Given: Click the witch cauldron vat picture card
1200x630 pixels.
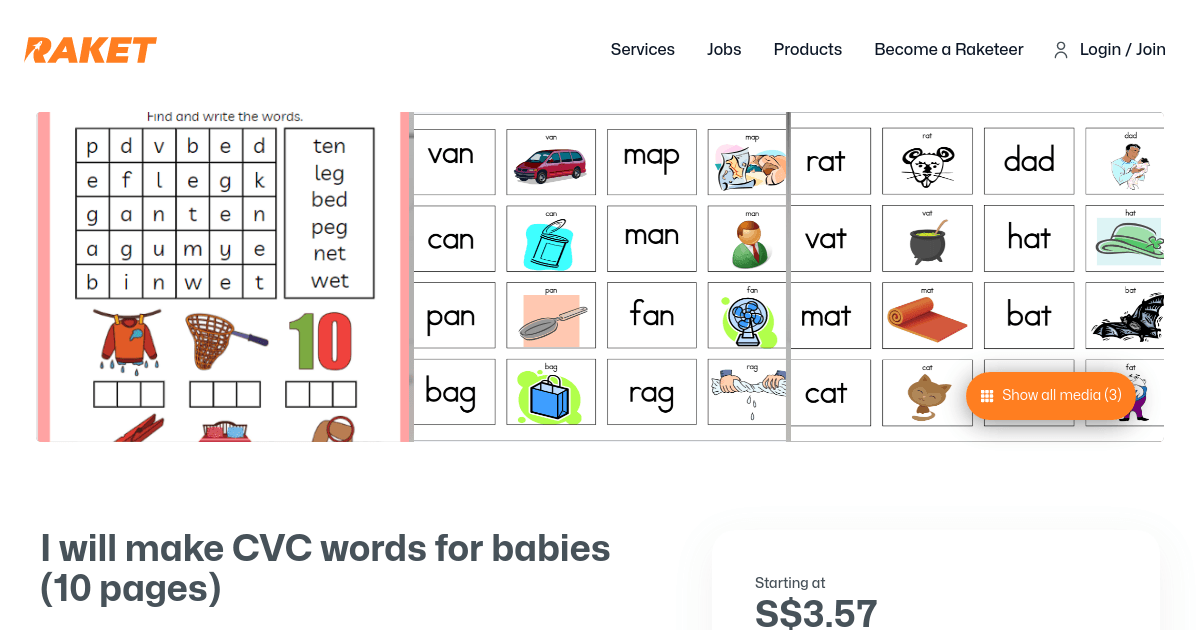Looking at the screenshot, I should [926, 238].
